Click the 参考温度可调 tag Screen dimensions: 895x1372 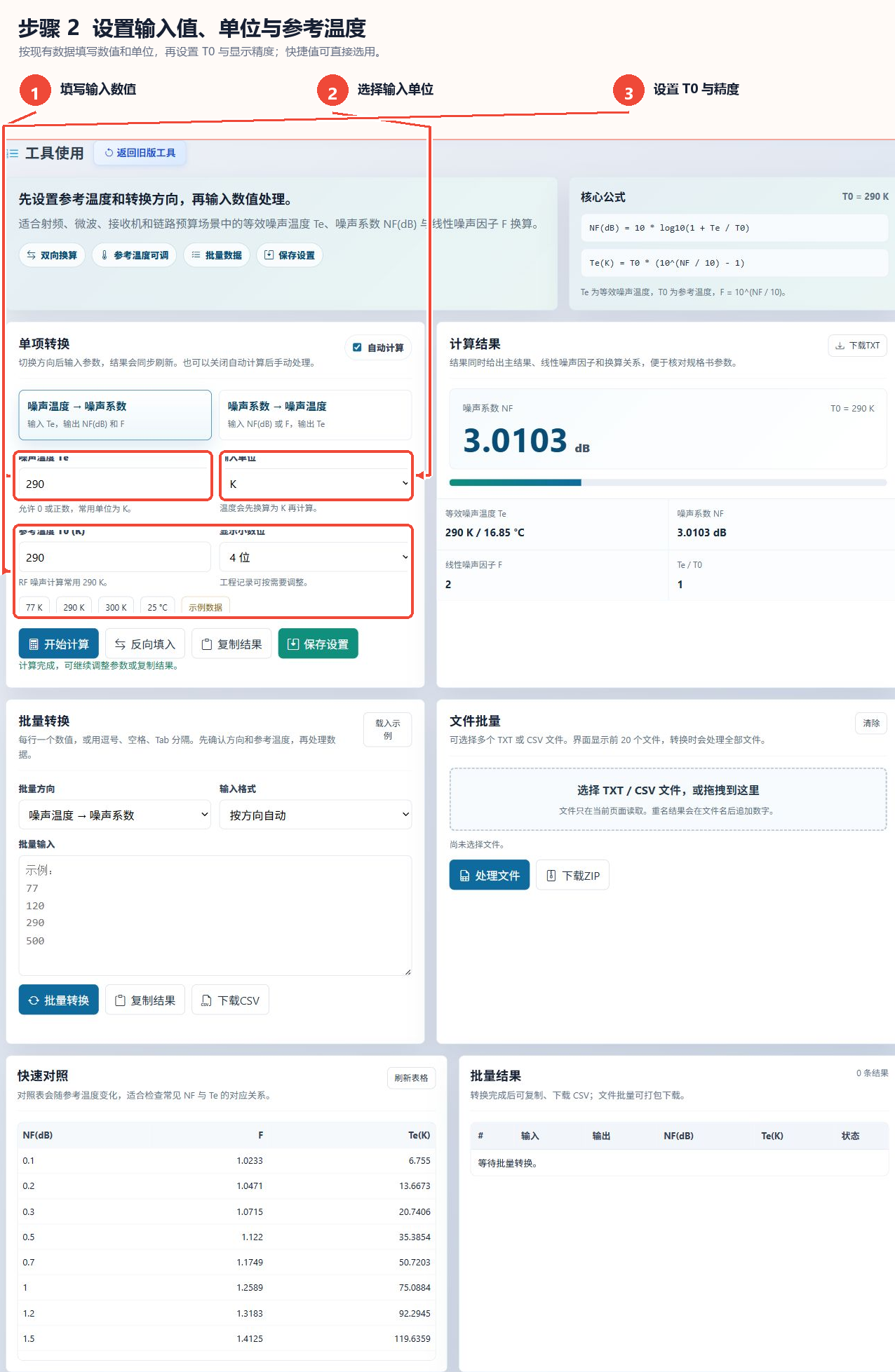135,255
